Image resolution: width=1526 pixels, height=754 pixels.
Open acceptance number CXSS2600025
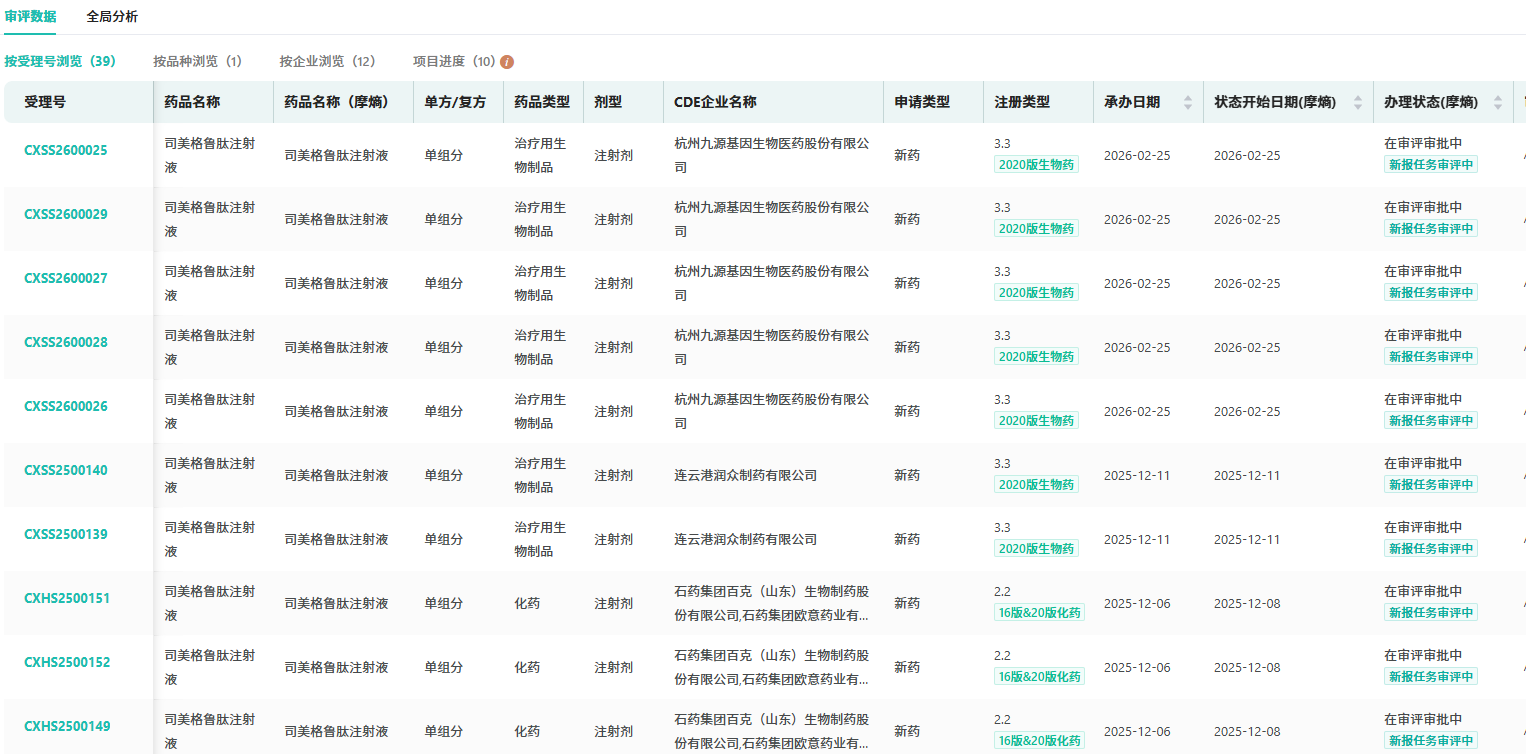(66, 151)
